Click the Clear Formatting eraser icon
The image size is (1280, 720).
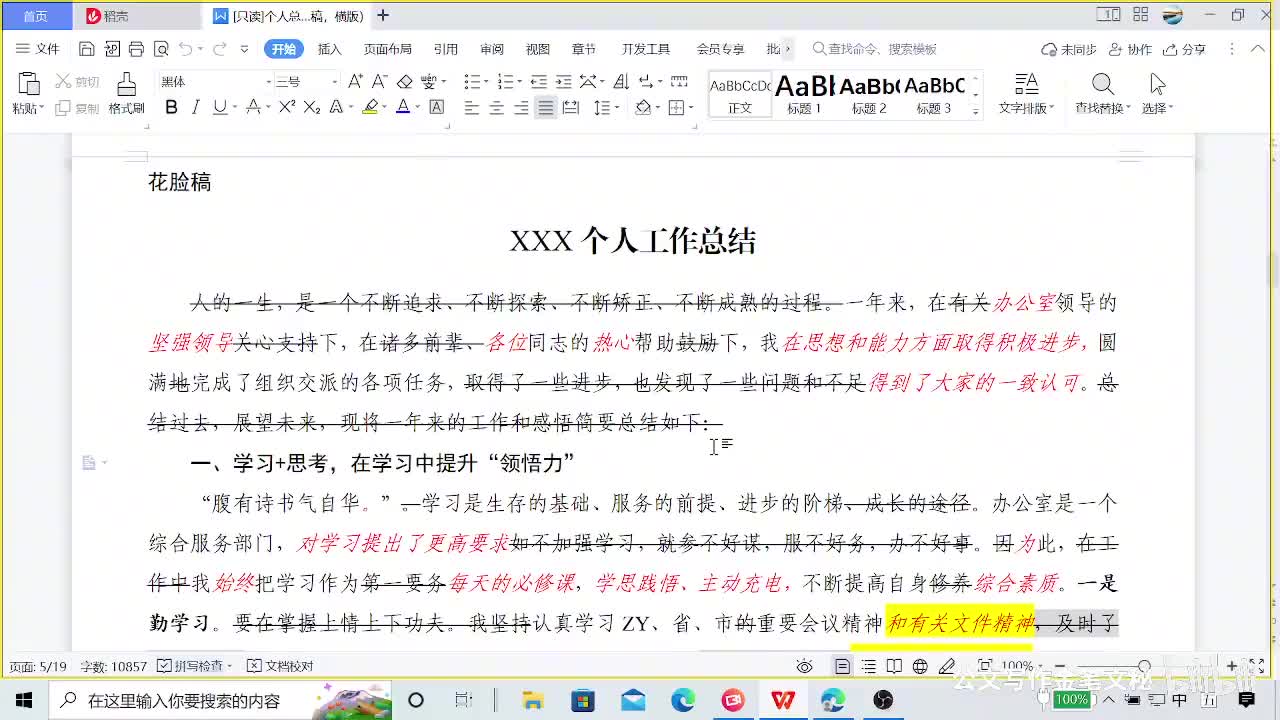pyautogui.click(x=404, y=82)
